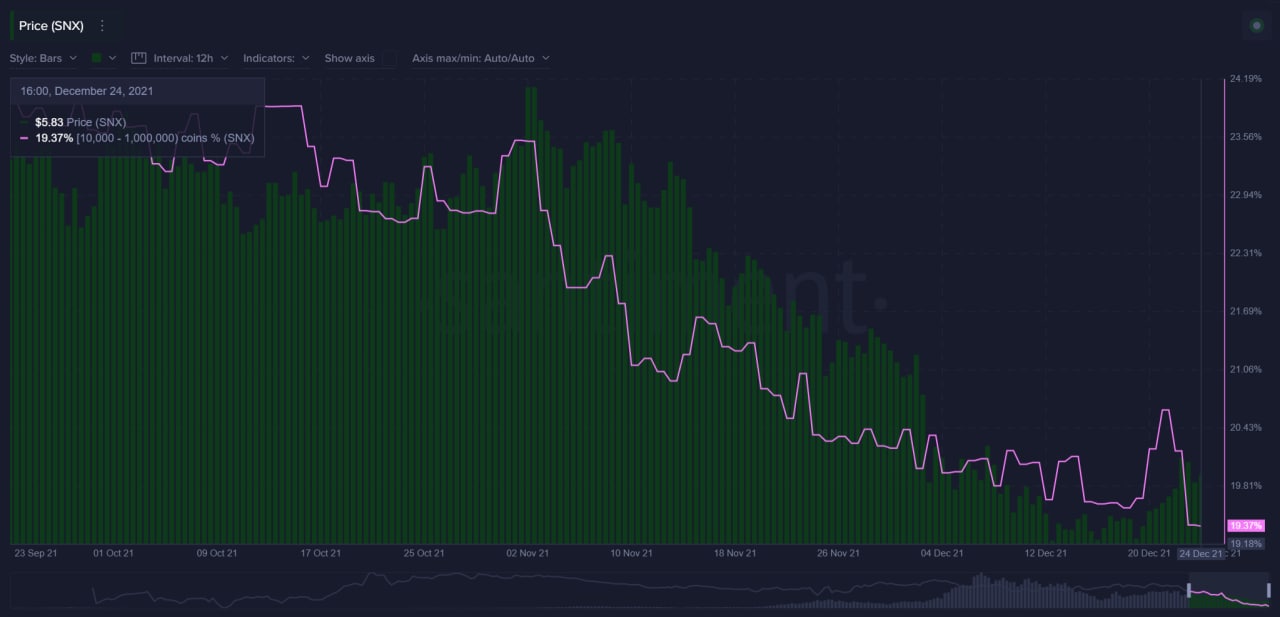This screenshot has height=617, width=1280.
Task: Click the selected range in the mini timeline
Action: [1229, 590]
